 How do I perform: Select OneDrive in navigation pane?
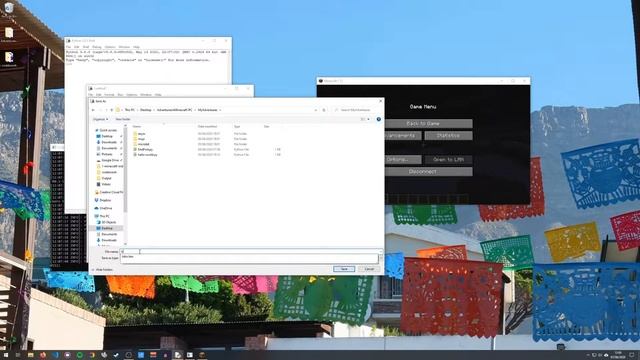pos(105,208)
